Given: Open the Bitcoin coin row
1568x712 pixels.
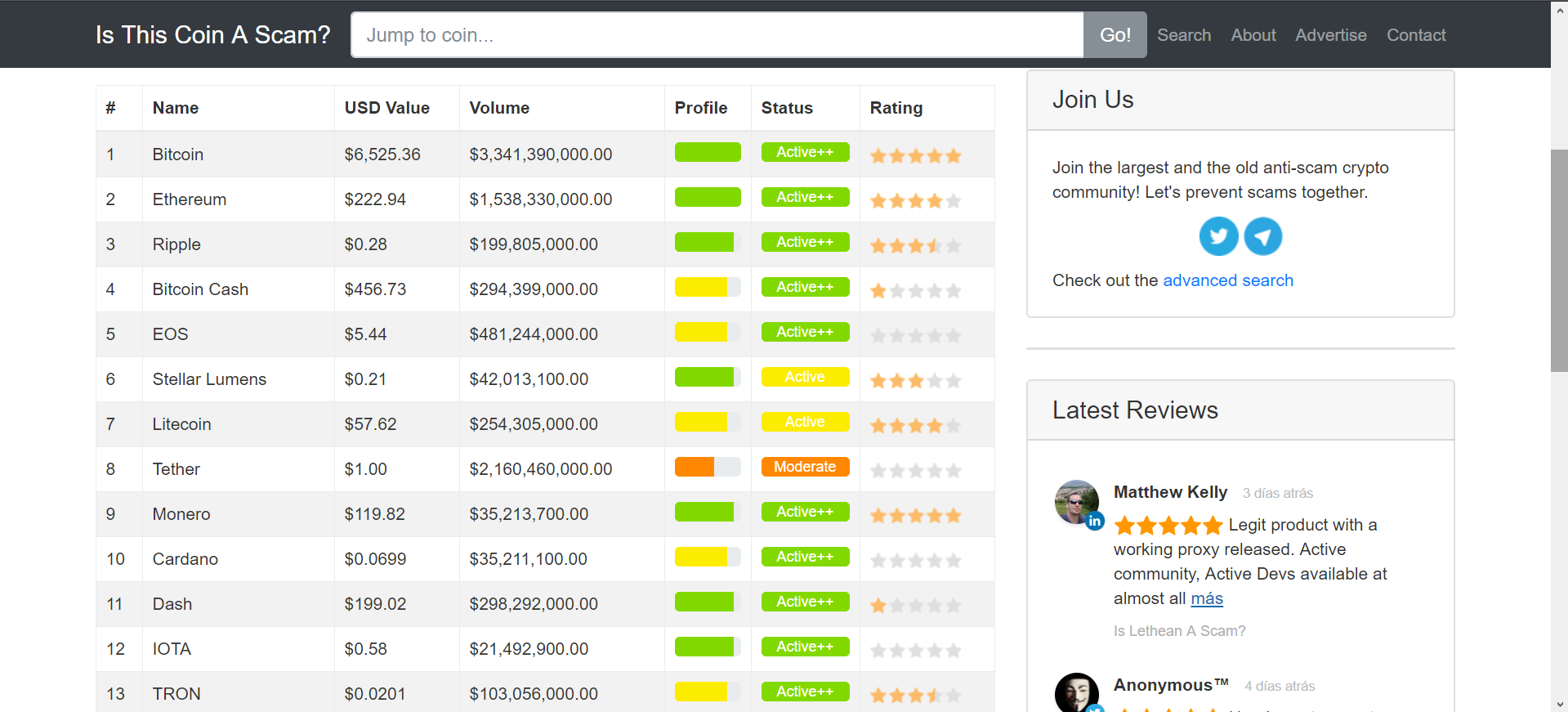Looking at the screenshot, I should [x=545, y=154].
